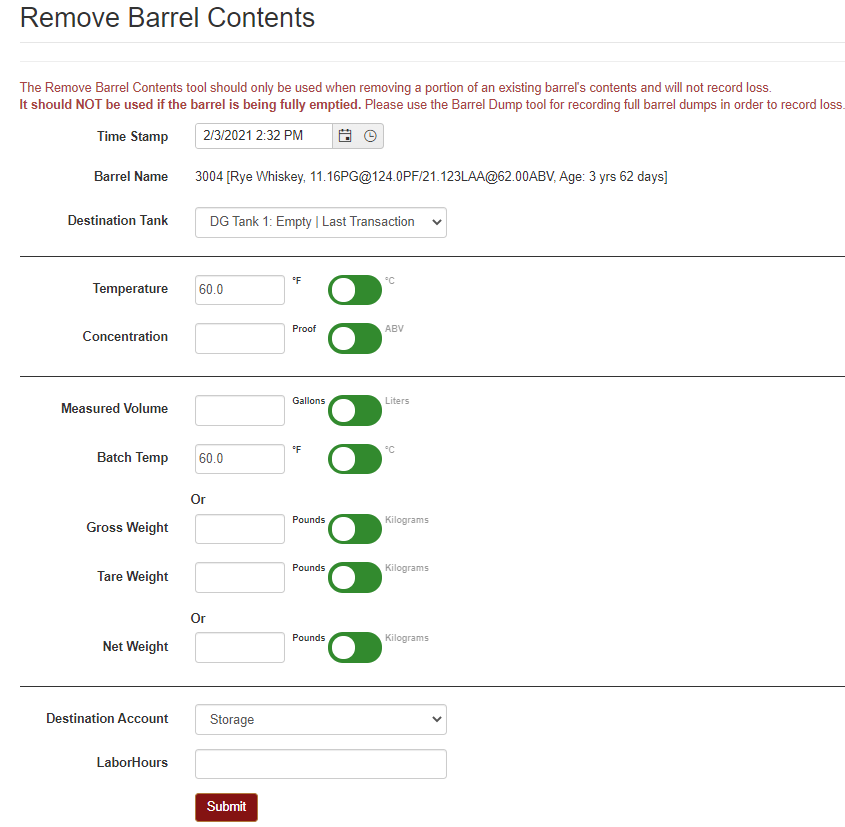
Task: Toggle Concentration from Proof to ABV
Action: coord(355,338)
